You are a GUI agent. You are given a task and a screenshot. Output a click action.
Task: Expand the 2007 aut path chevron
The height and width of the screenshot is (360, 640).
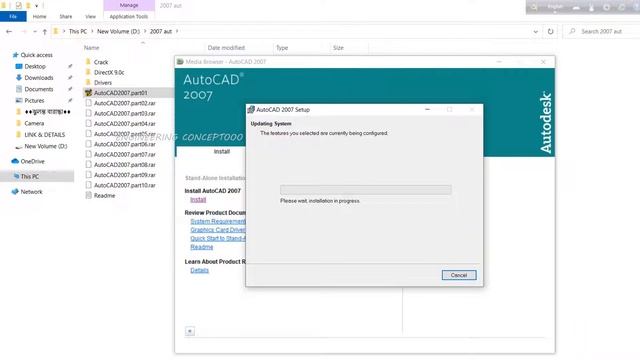(x=177, y=31)
